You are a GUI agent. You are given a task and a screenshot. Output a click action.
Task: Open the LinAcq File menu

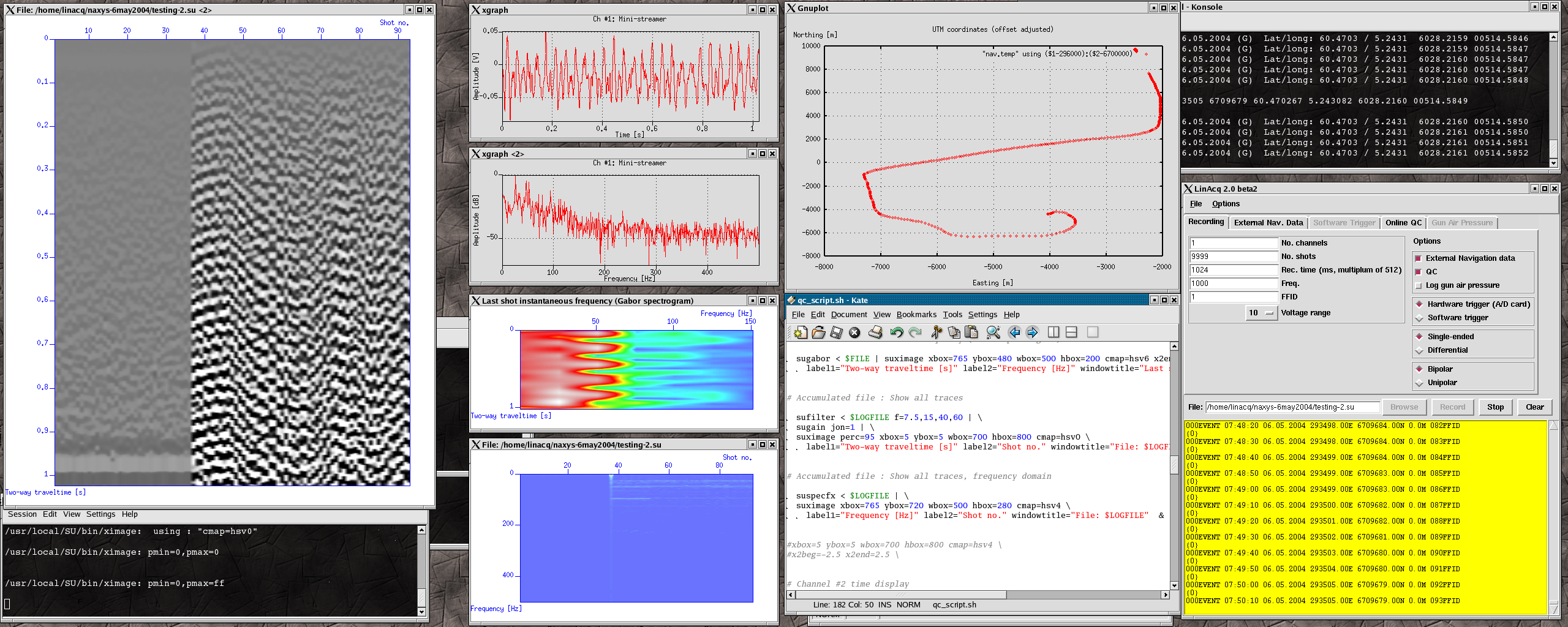click(1196, 204)
